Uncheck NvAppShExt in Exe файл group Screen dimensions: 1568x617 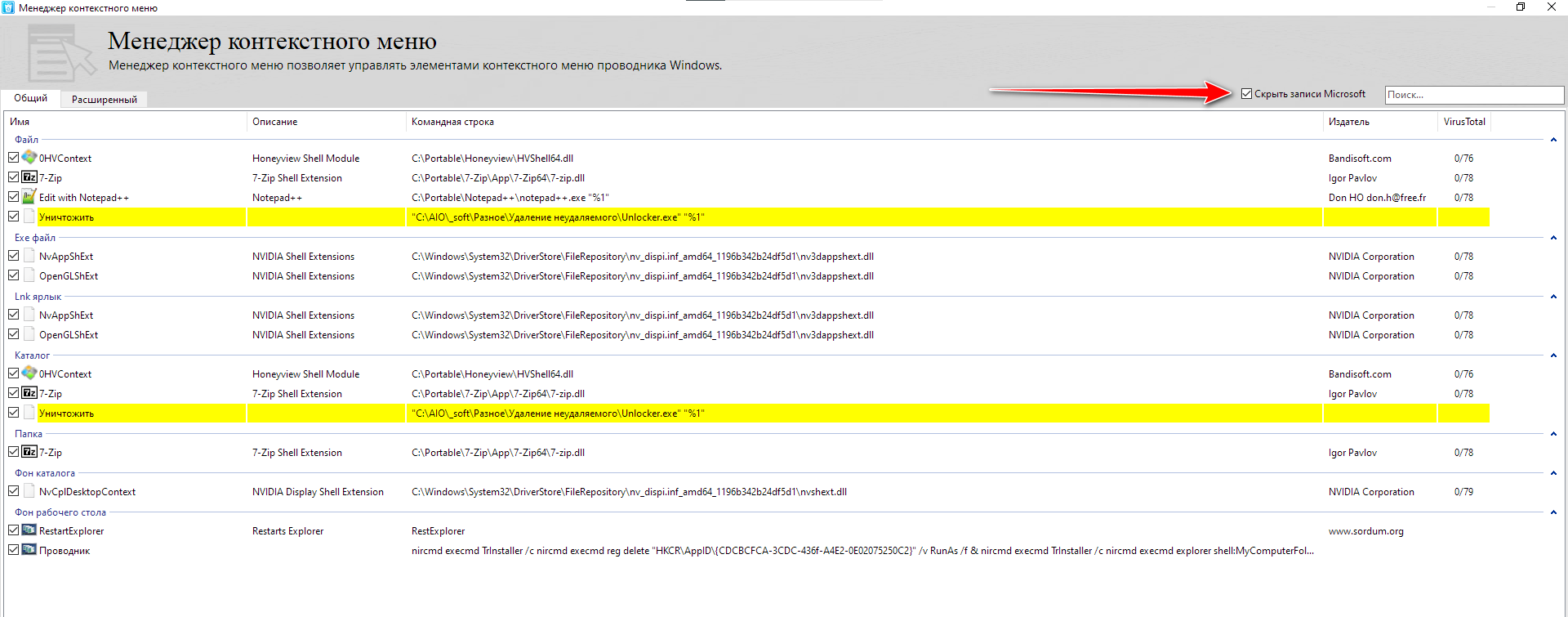coord(13,256)
